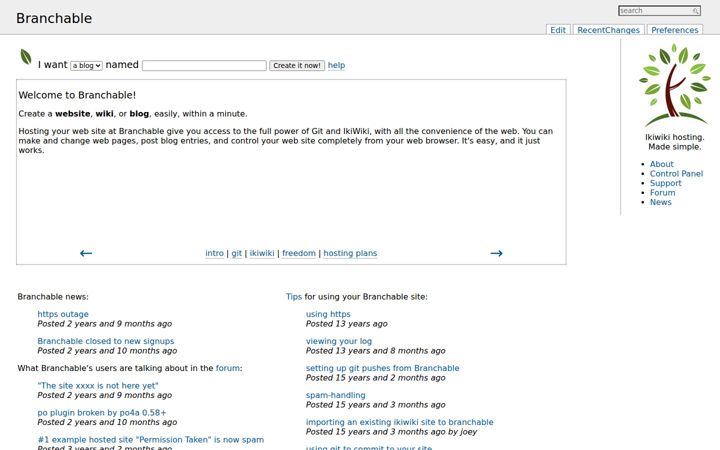Open the 'using https' tip
The image size is (720, 450).
click(328, 314)
